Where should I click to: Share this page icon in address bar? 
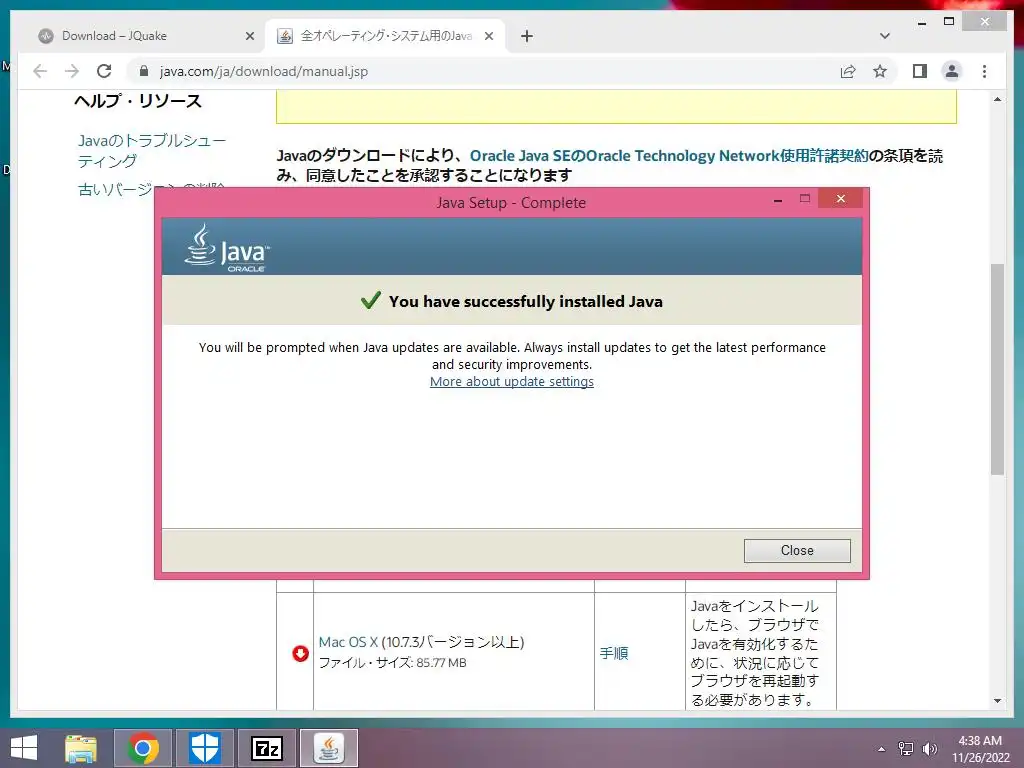pos(848,71)
